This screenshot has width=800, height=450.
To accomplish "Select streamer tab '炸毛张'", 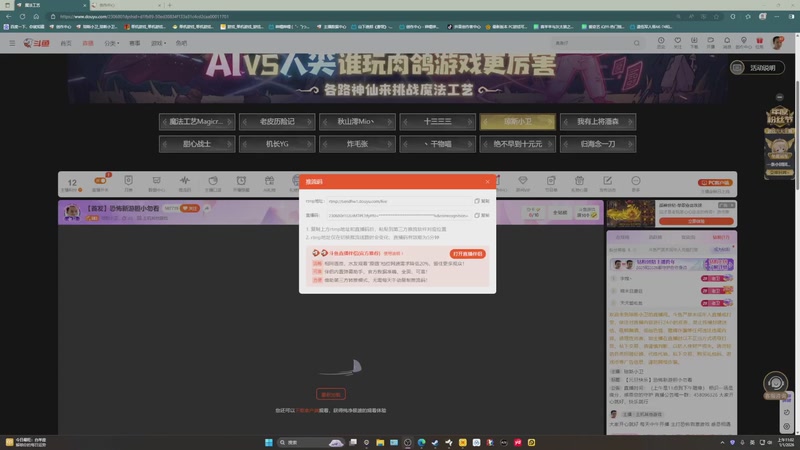I will [357, 144].
